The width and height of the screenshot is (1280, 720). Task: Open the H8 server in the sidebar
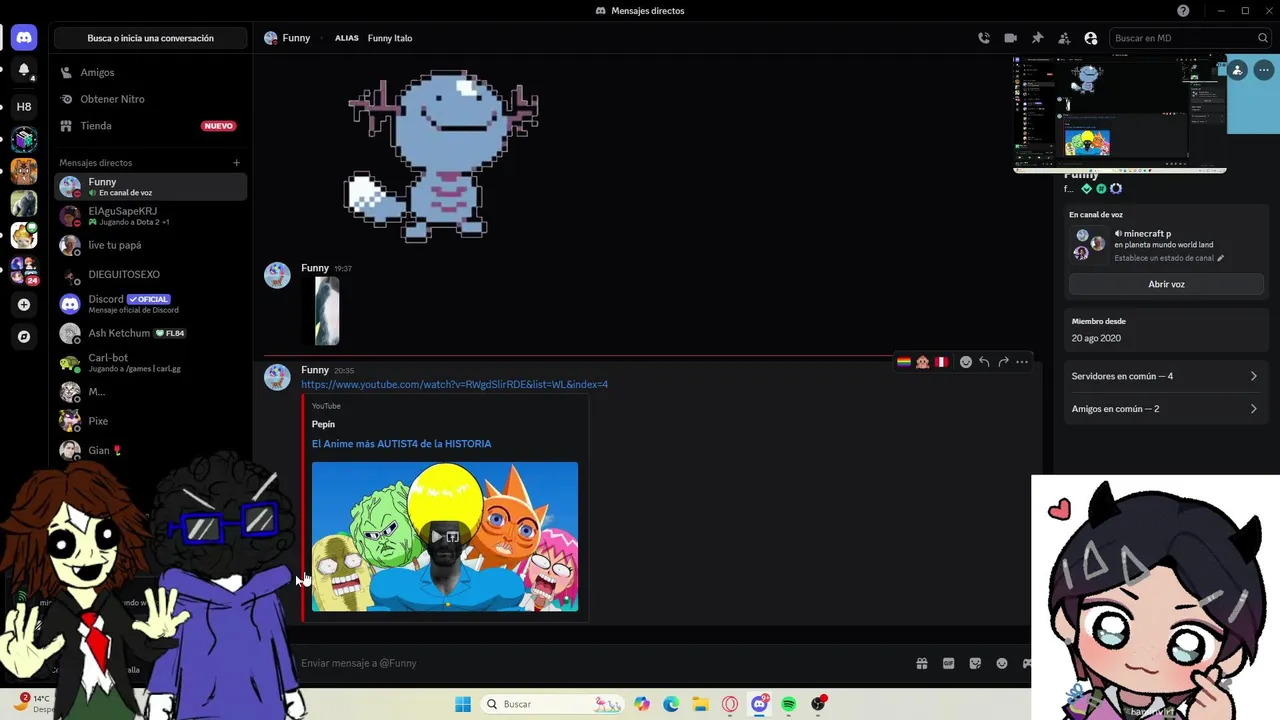pos(24,106)
